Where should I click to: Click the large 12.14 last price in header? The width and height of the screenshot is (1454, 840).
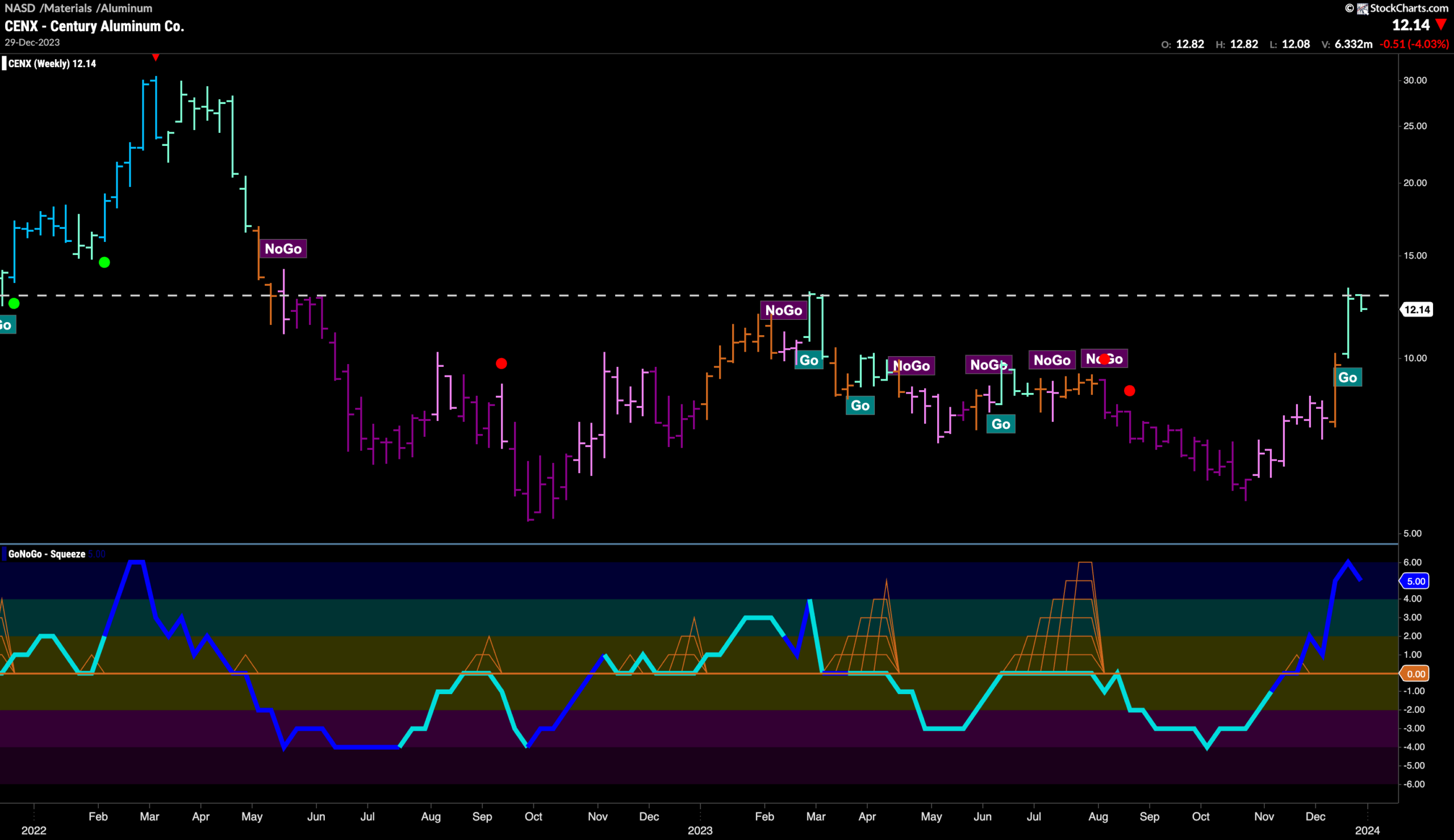pyautogui.click(x=1411, y=25)
